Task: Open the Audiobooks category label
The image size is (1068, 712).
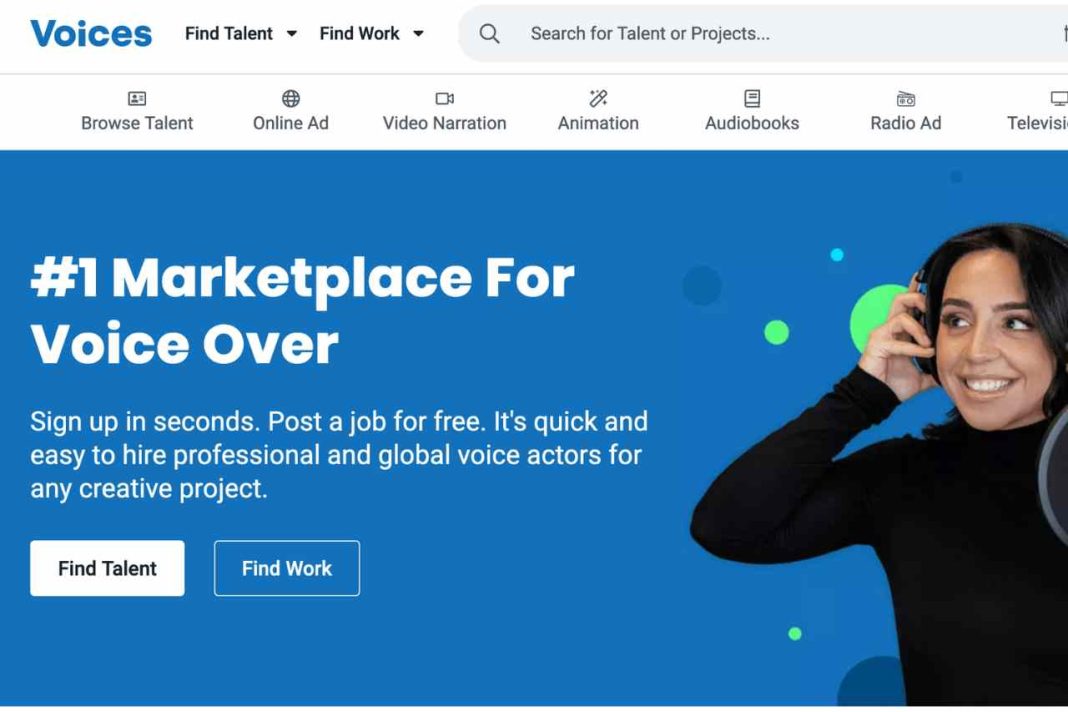Action: click(x=752, y=123)
